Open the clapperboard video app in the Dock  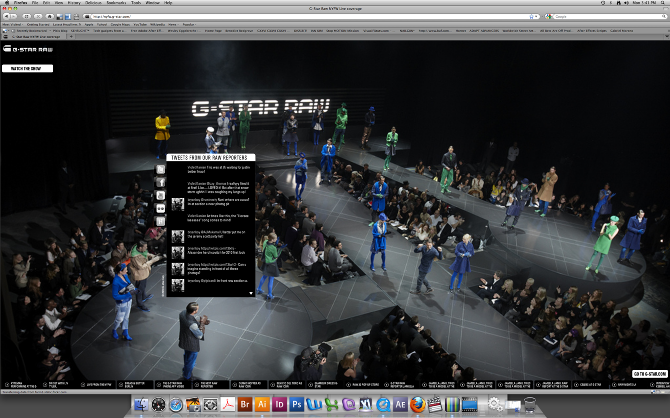[435, 404]
